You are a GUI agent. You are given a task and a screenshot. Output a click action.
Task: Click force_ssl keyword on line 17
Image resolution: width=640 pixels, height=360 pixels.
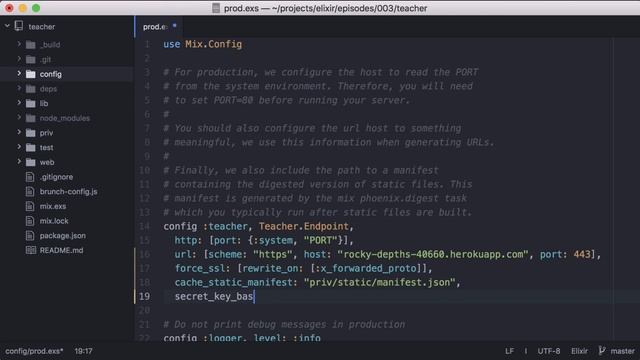click(x=199, y=268)
